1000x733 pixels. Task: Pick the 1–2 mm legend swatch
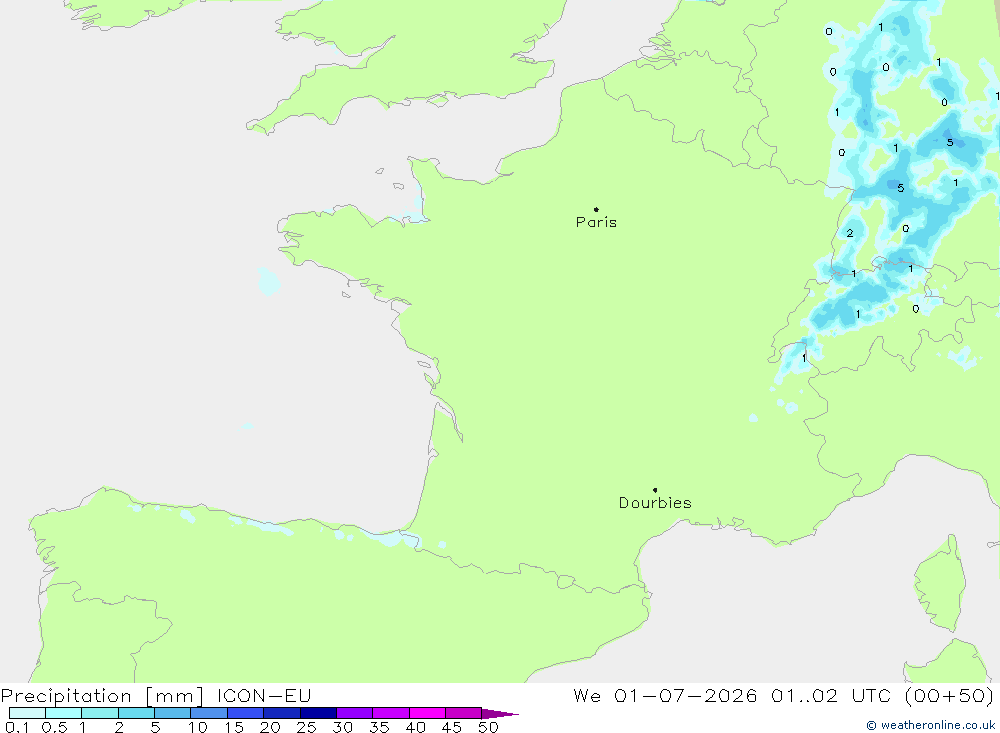[99, 713]
